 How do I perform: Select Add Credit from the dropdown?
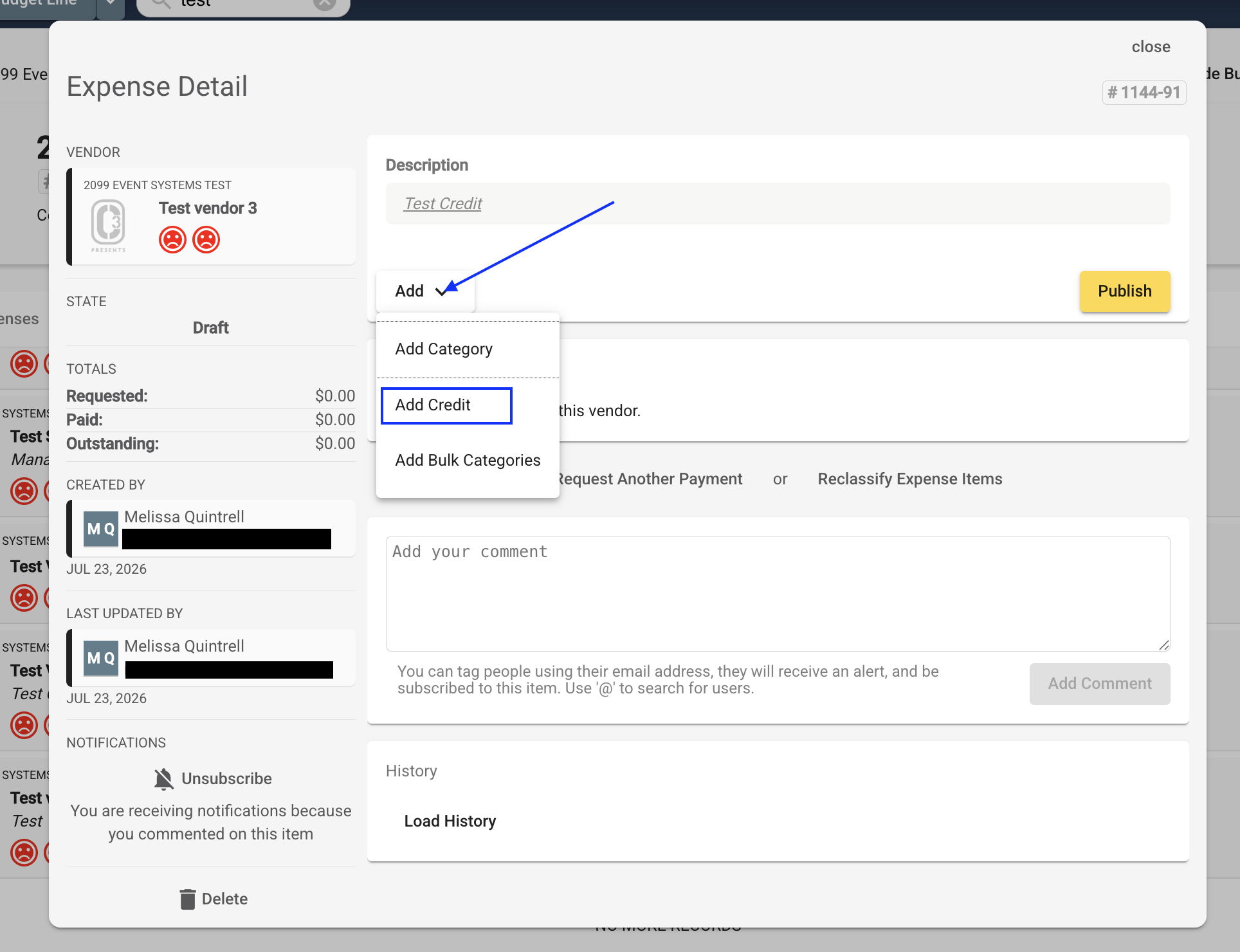tap(446, 405)
